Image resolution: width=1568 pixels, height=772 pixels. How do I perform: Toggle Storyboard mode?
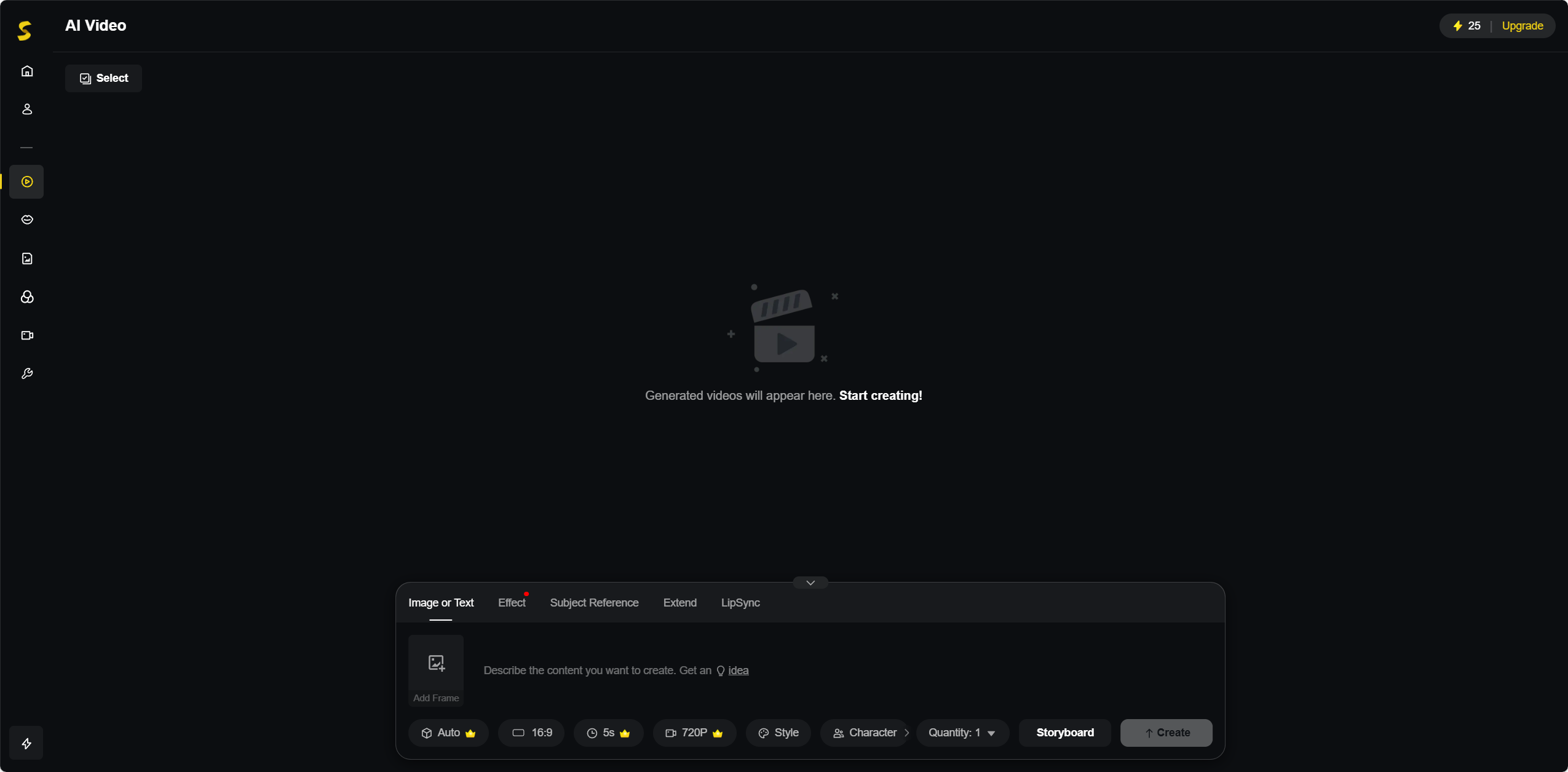pyautogui.click(x=1065, y=733)
